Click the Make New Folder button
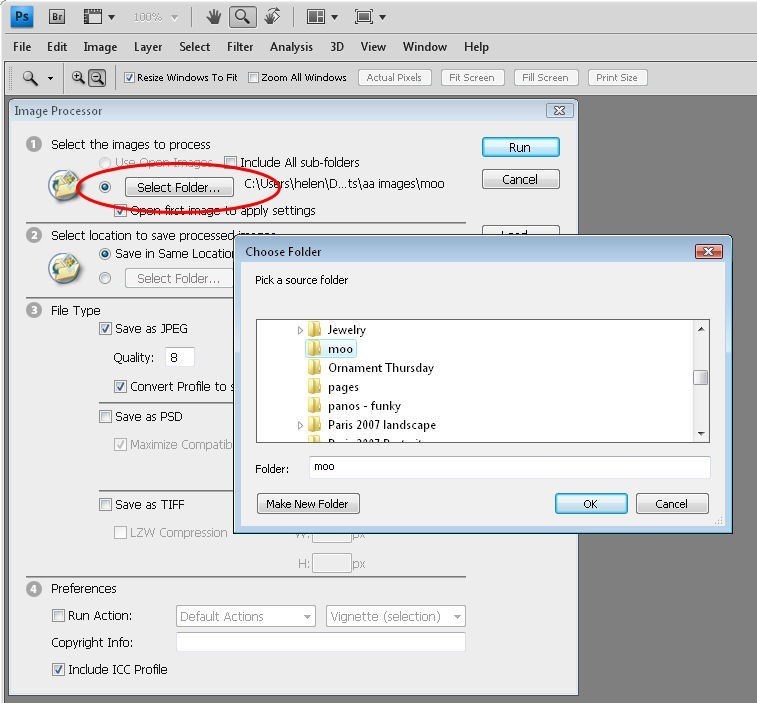The height and width of the screenshot is (703, 757). (308, 504)
